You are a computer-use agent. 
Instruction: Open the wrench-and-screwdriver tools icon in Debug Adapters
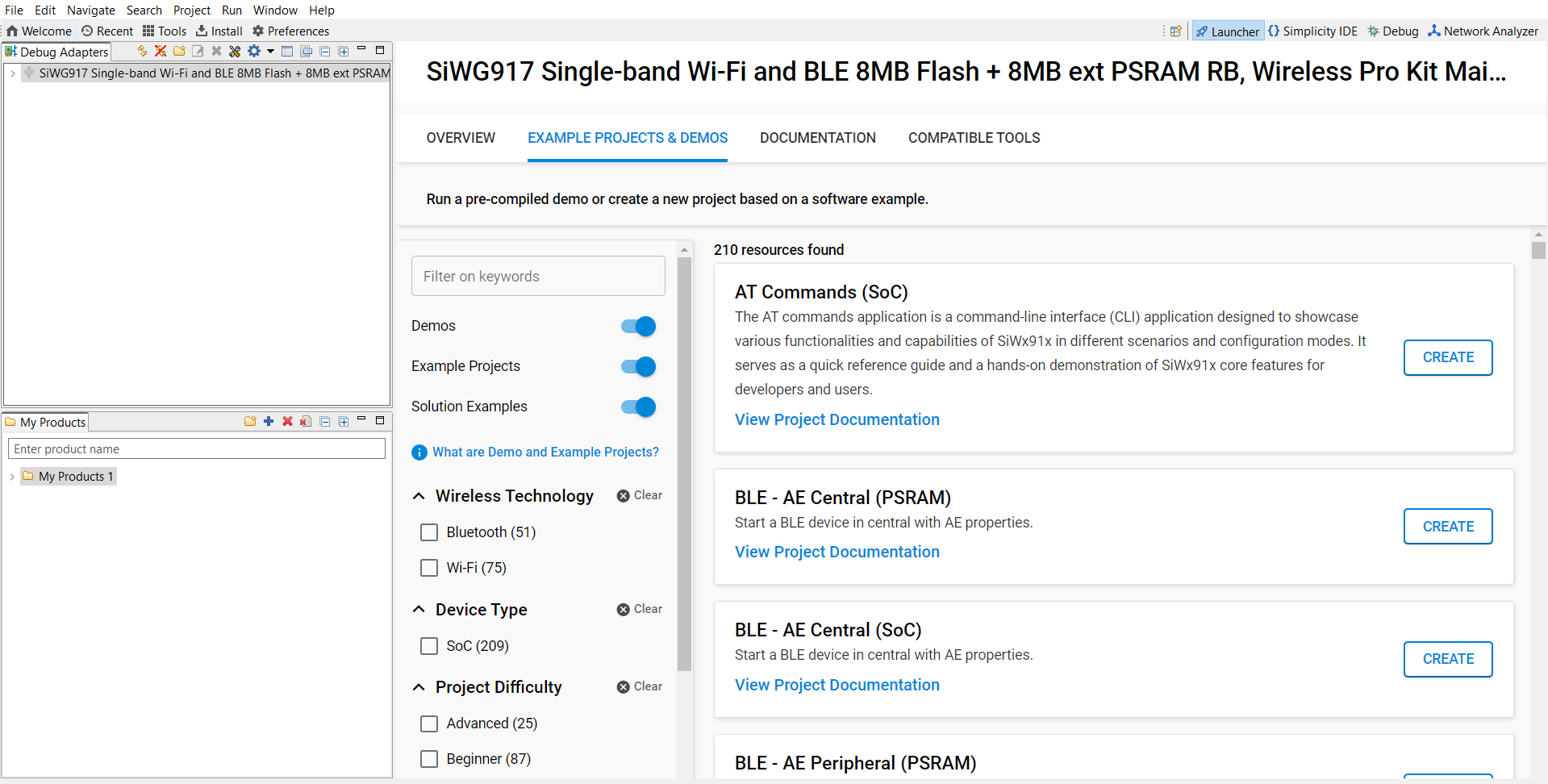click(235, 51)
